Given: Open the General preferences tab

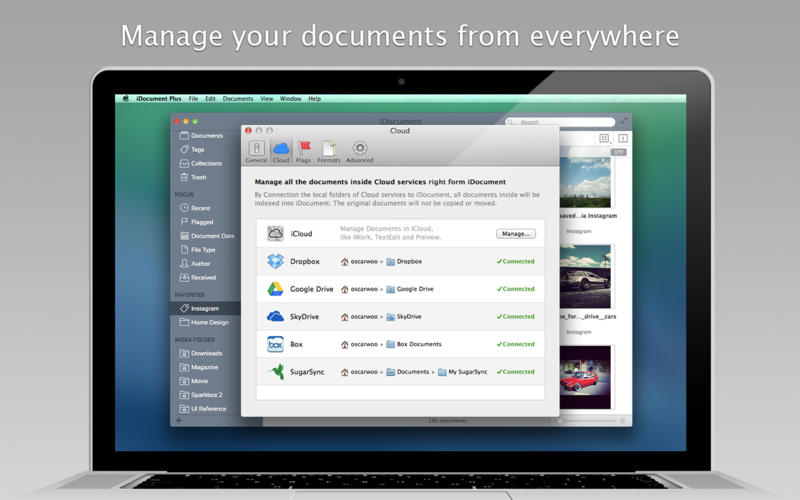Looking at the screenshot, I should click(256, 152).
